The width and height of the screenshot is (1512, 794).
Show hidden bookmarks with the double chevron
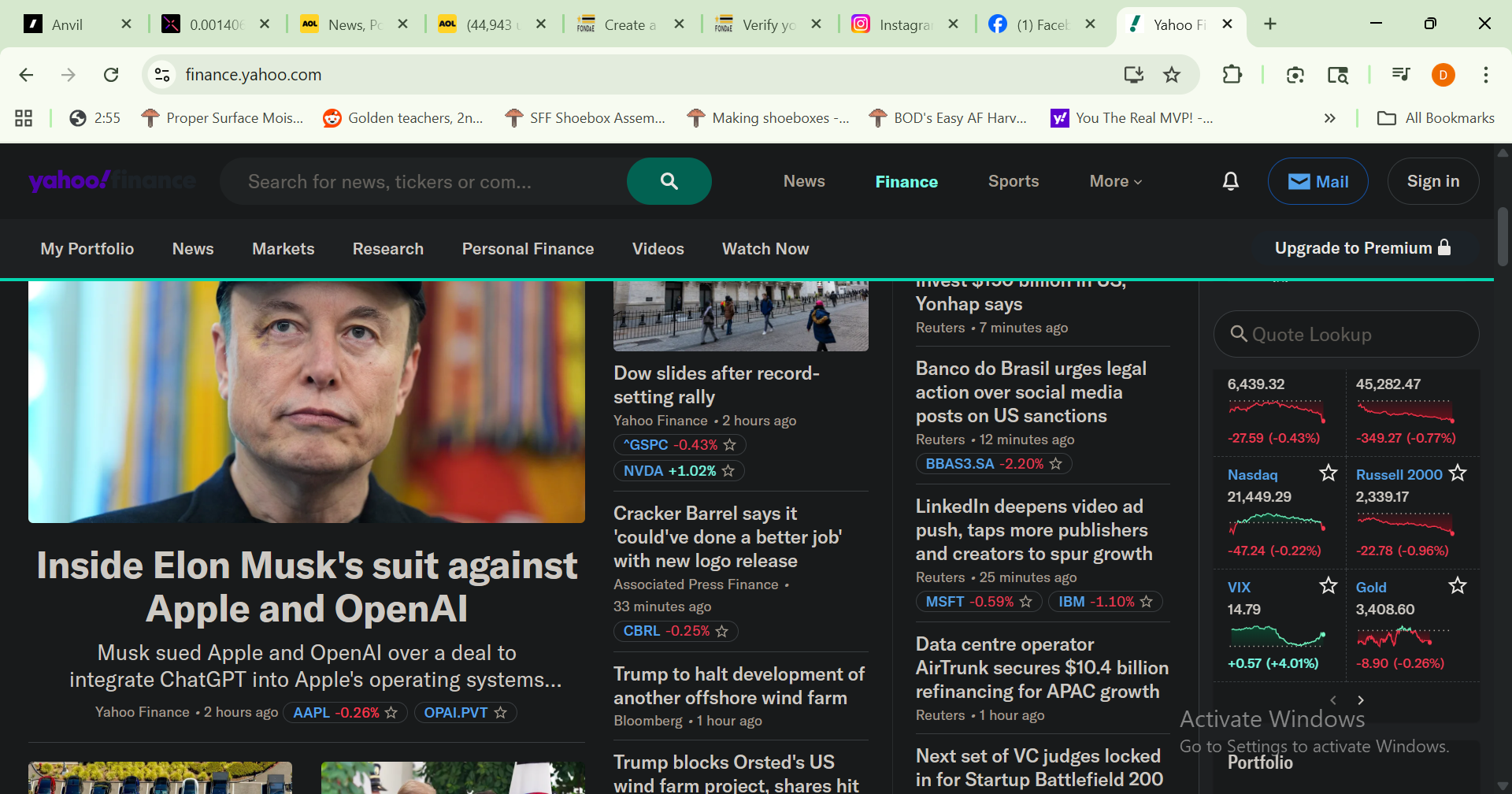click(x=1329, y=118)
